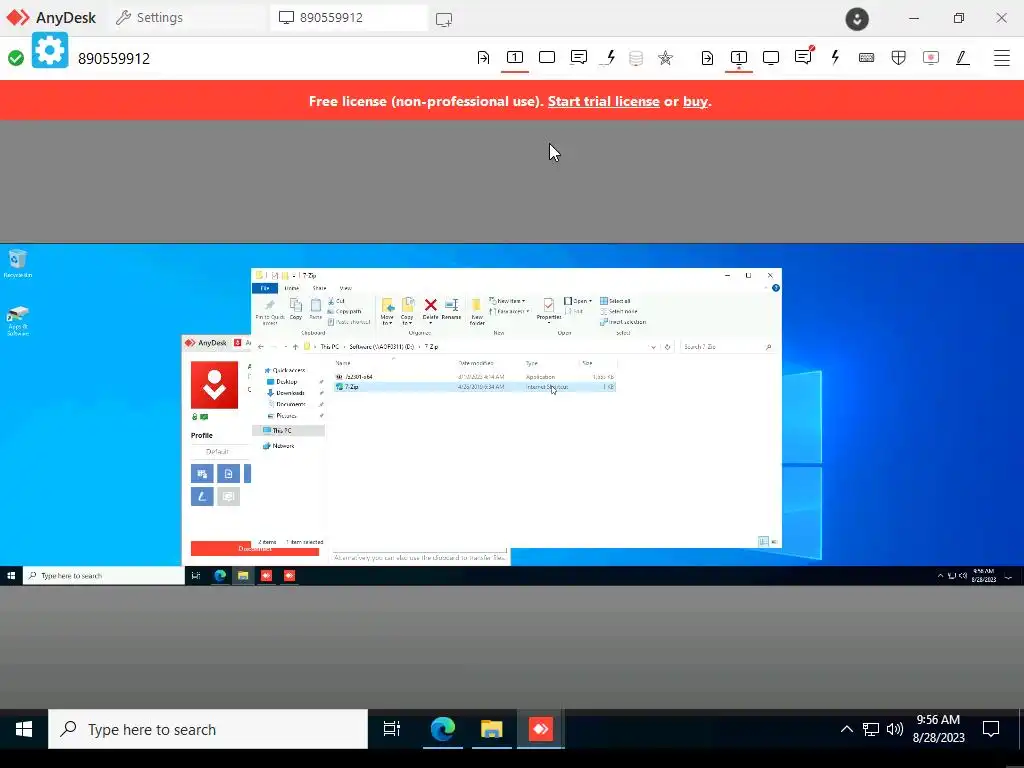Click the remote Windows Start button
The image size is (1024, 768).
tap(11, 575)
